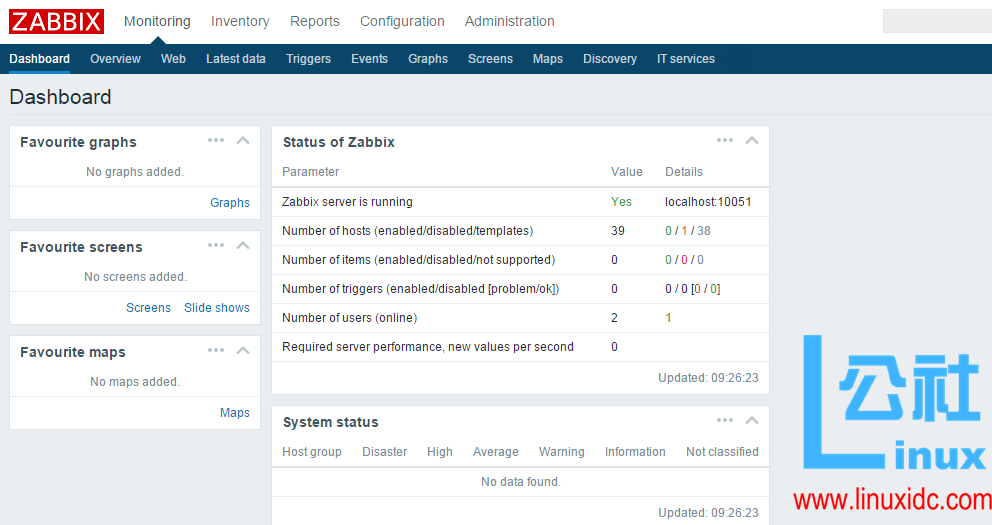
Task: Collapse the Favourite screens widget
Action: point(243,246)
